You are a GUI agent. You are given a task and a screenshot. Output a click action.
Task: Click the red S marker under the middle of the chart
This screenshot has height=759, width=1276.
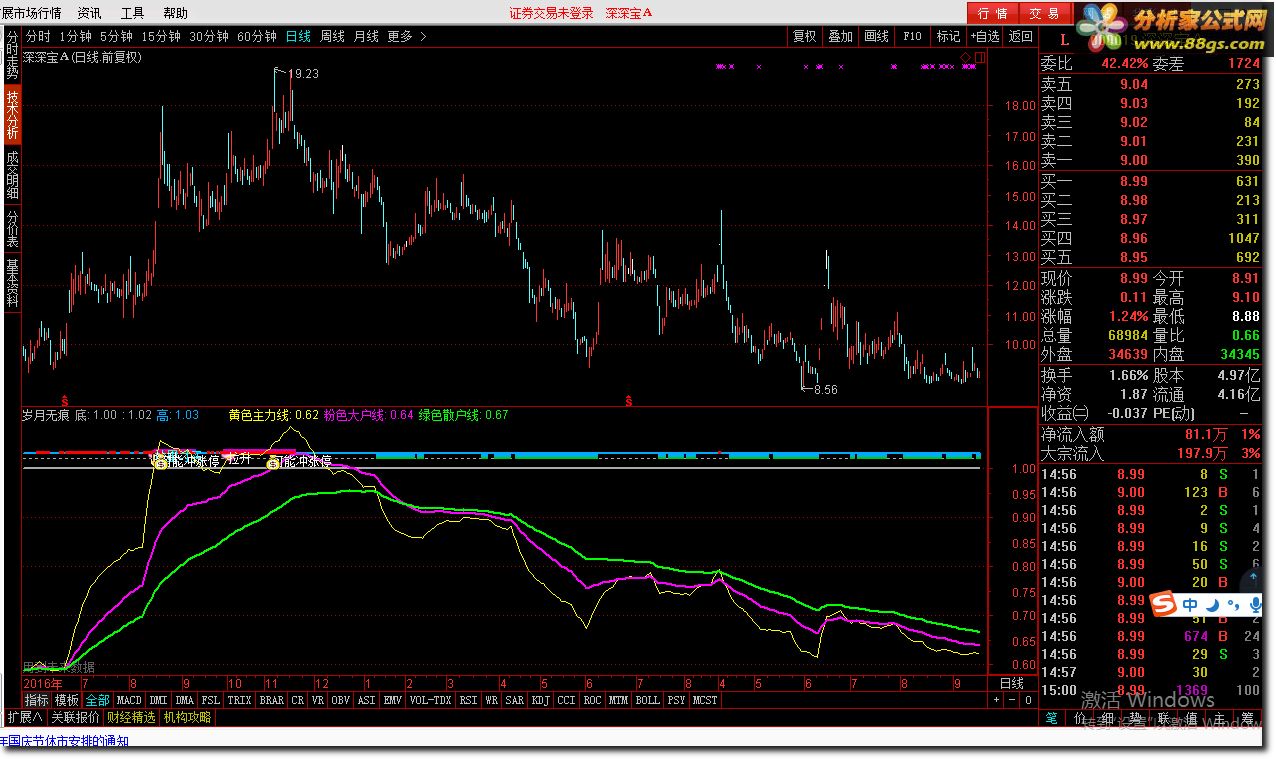click(629, 400)
